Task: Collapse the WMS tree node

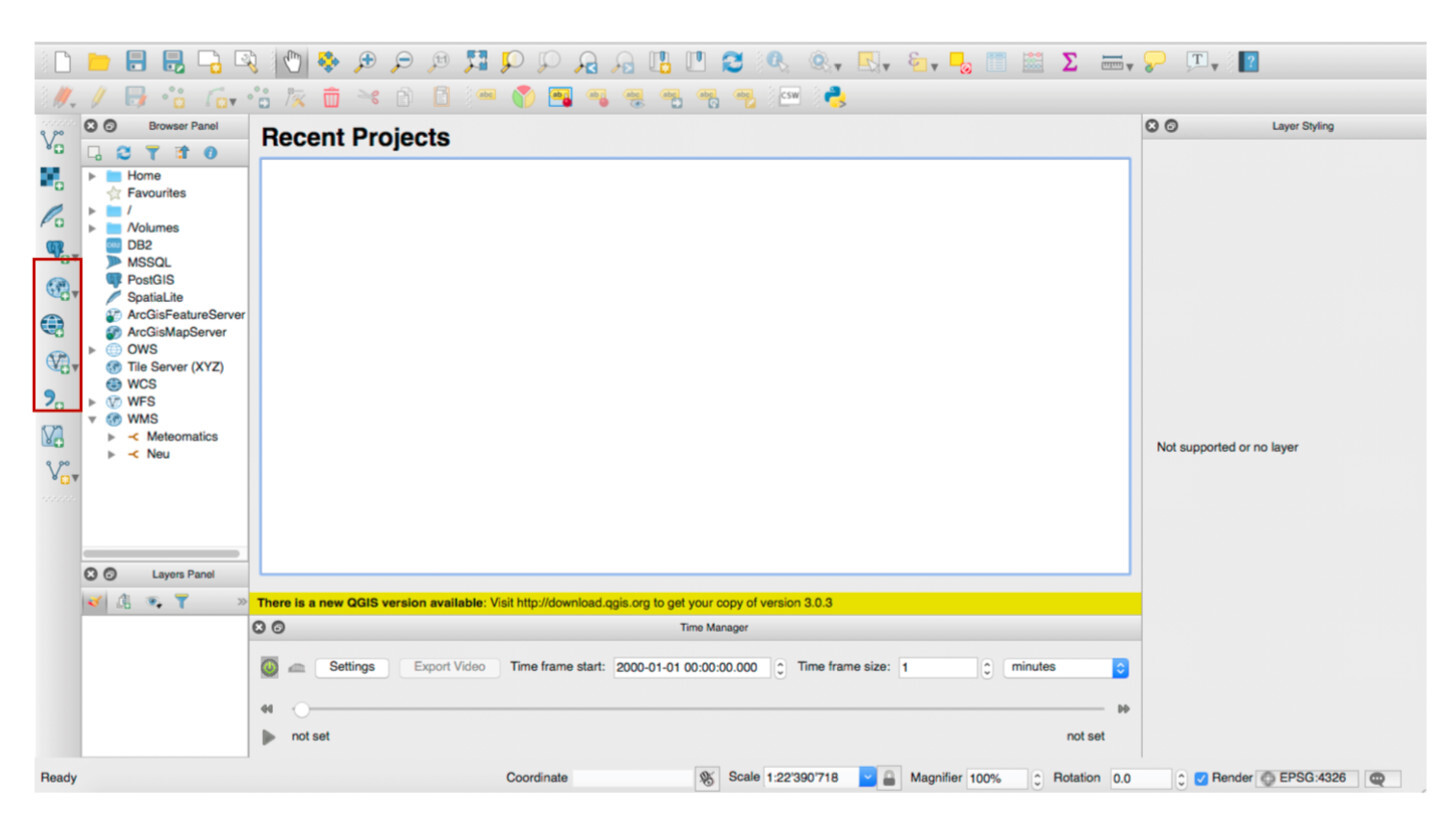Action: coord(92,419)
